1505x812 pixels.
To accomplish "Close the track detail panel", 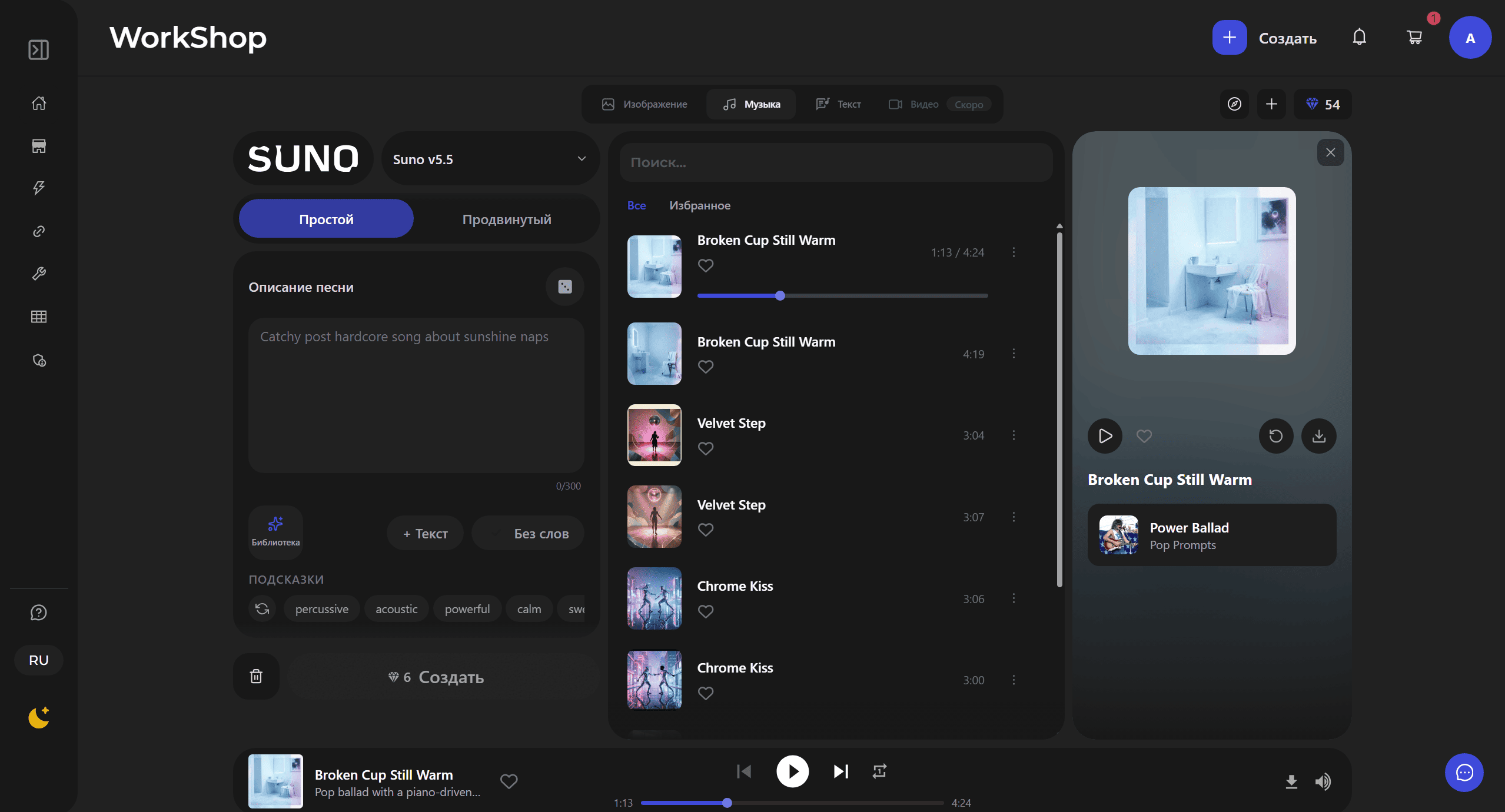I will (x=1331, y=152).
